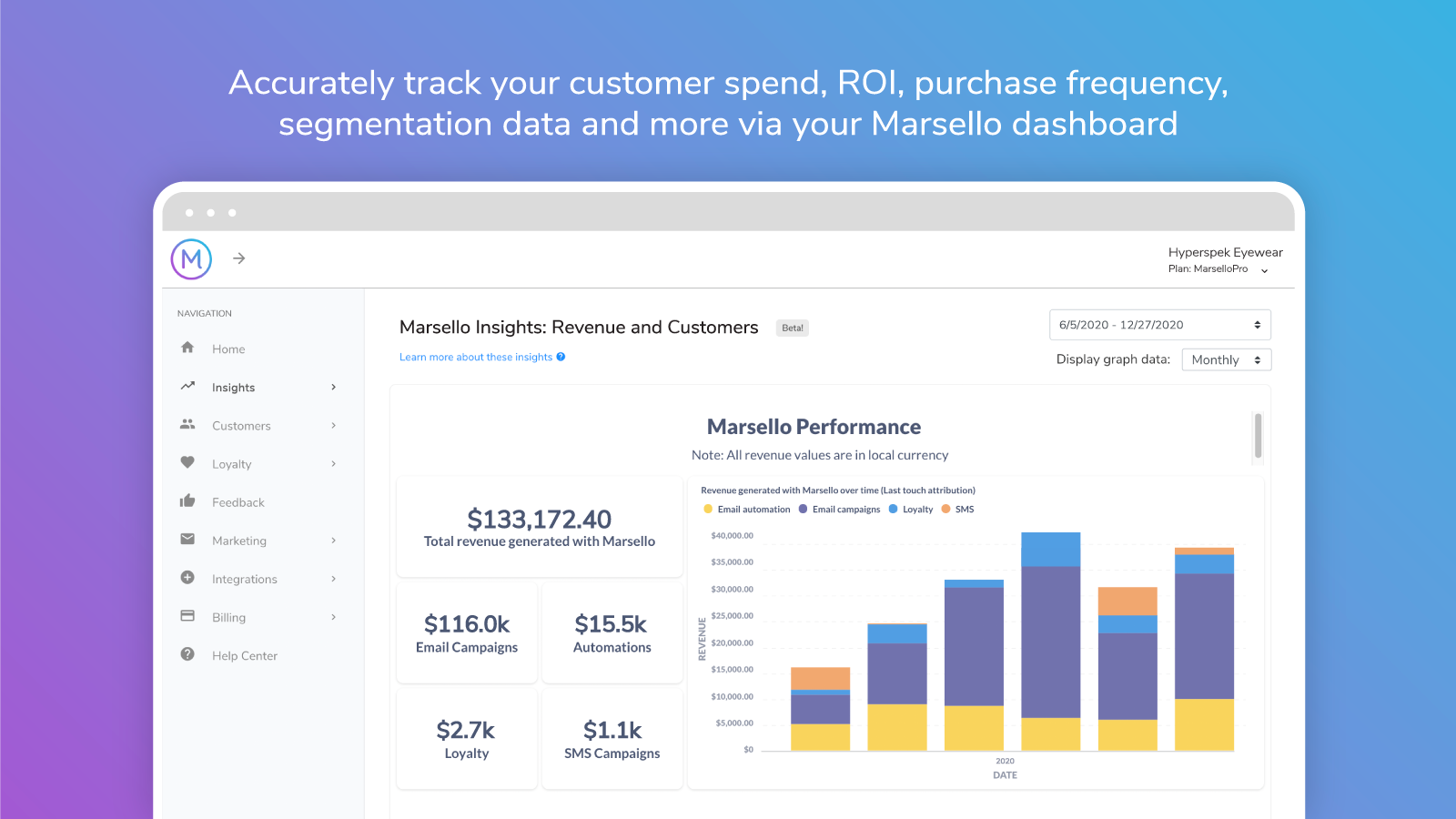Open Customers in navigation
Screen dimensions: 1456x819
click(x=241, y=426)
